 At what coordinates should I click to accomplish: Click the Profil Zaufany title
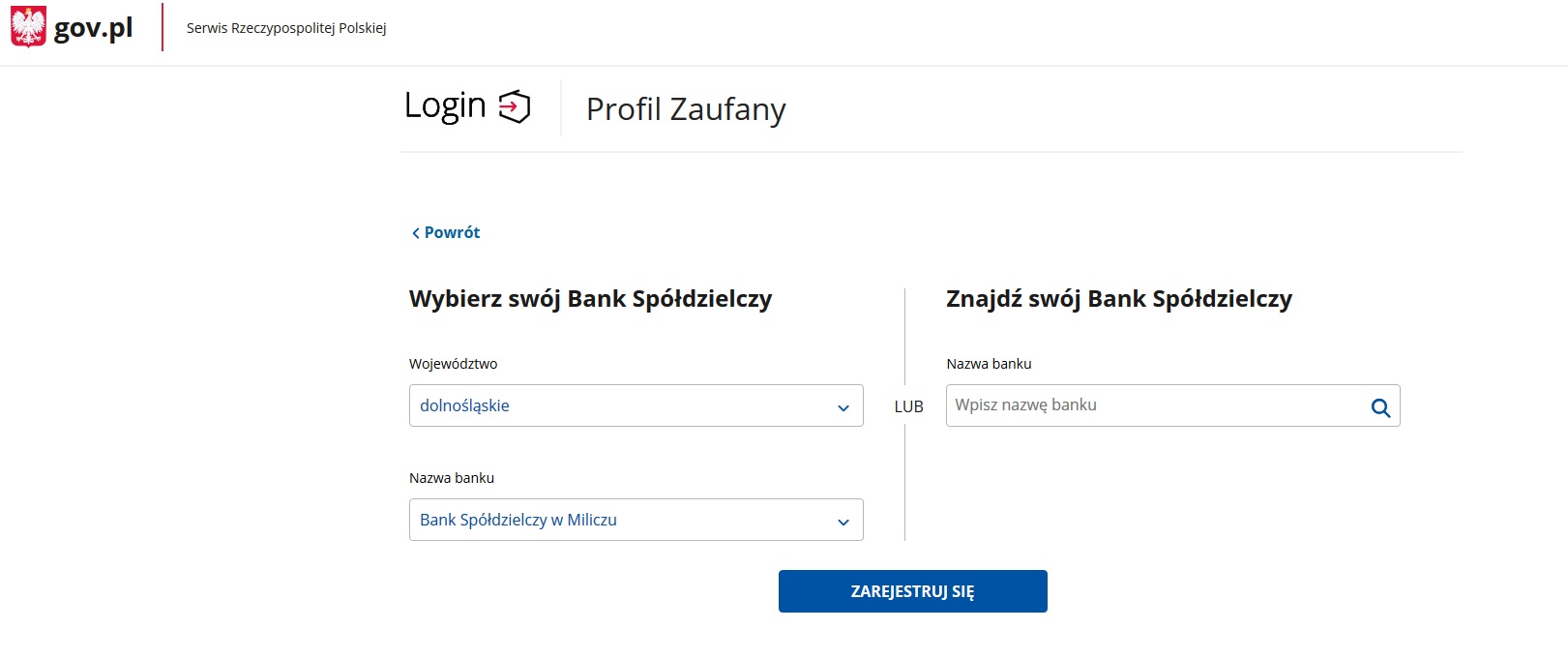686,109
